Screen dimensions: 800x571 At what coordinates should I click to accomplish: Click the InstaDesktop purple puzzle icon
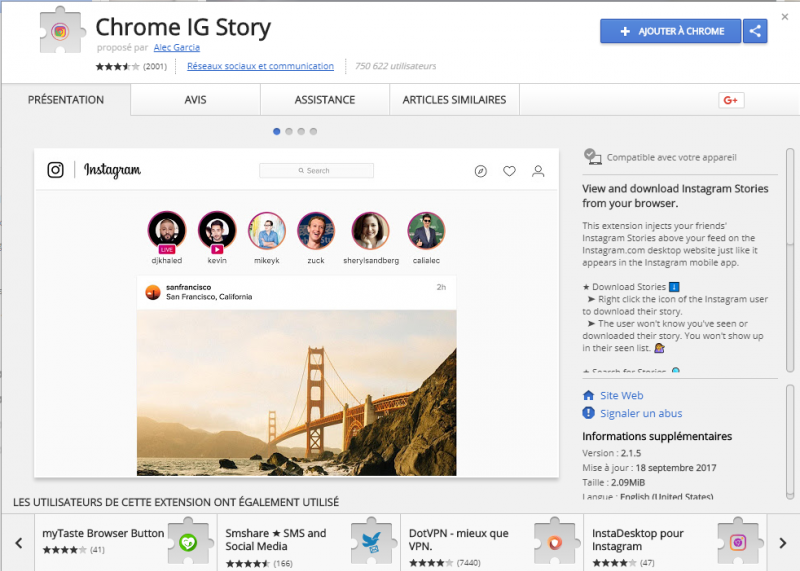click(x=738, y=542)
